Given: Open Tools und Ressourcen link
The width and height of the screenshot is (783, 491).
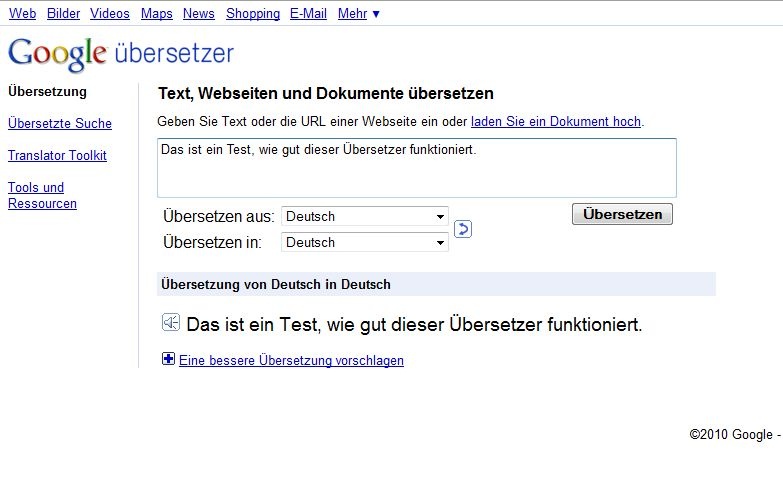Looking at the screenshot, I should (x=42, y=195).
